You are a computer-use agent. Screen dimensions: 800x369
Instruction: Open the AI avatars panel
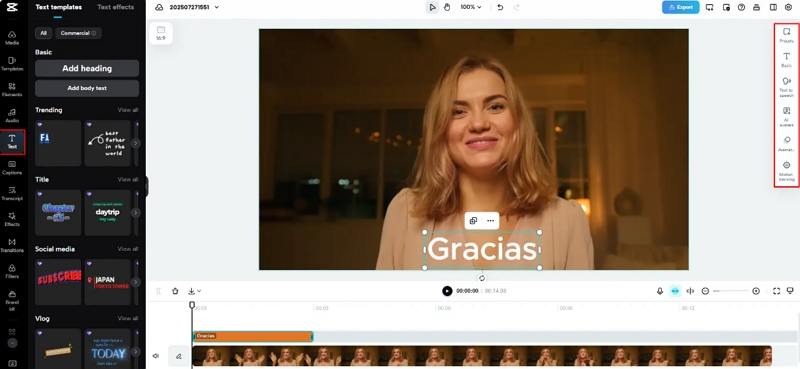pyautogui.click(x=786, y=116)
